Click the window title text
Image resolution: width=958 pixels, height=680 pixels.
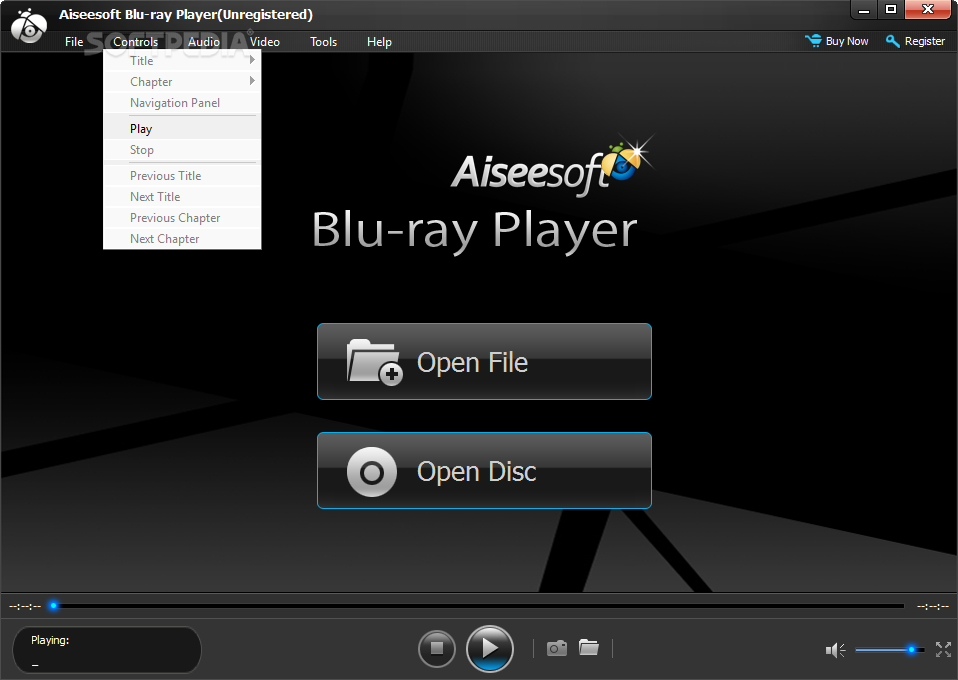[186, 15]
